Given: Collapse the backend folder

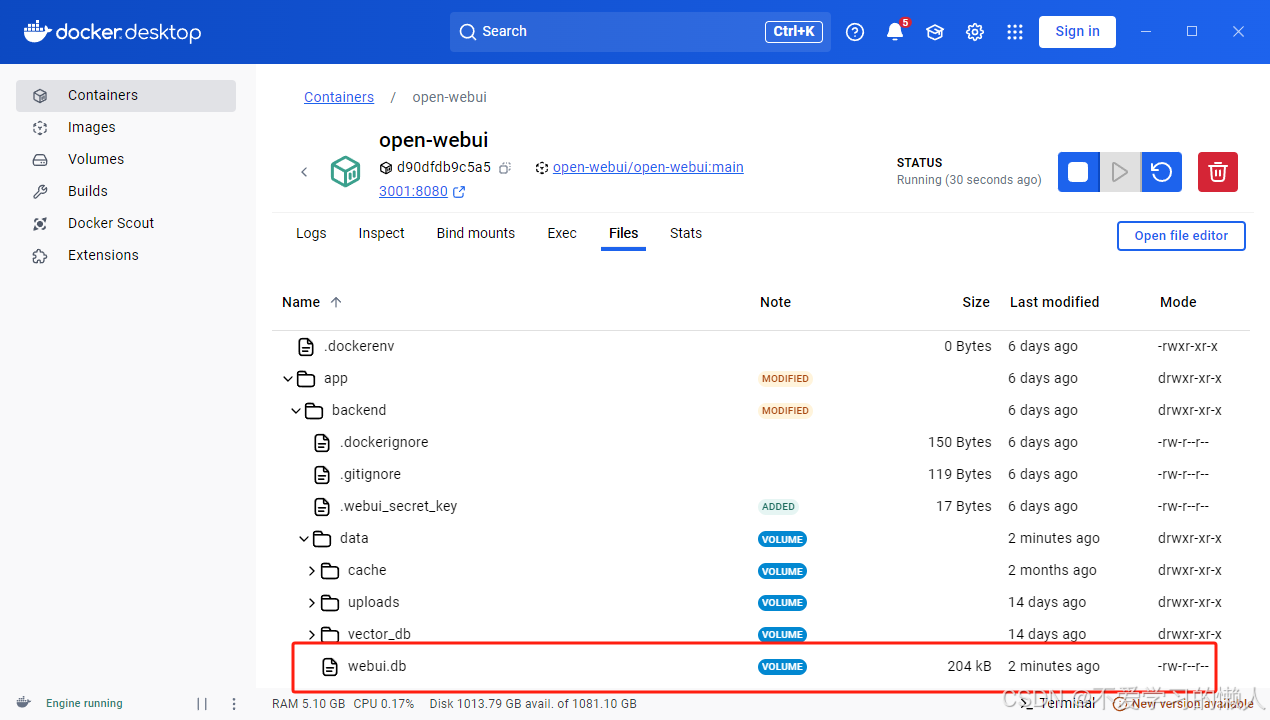Looking at the screenshot, I should click(296, 411).
